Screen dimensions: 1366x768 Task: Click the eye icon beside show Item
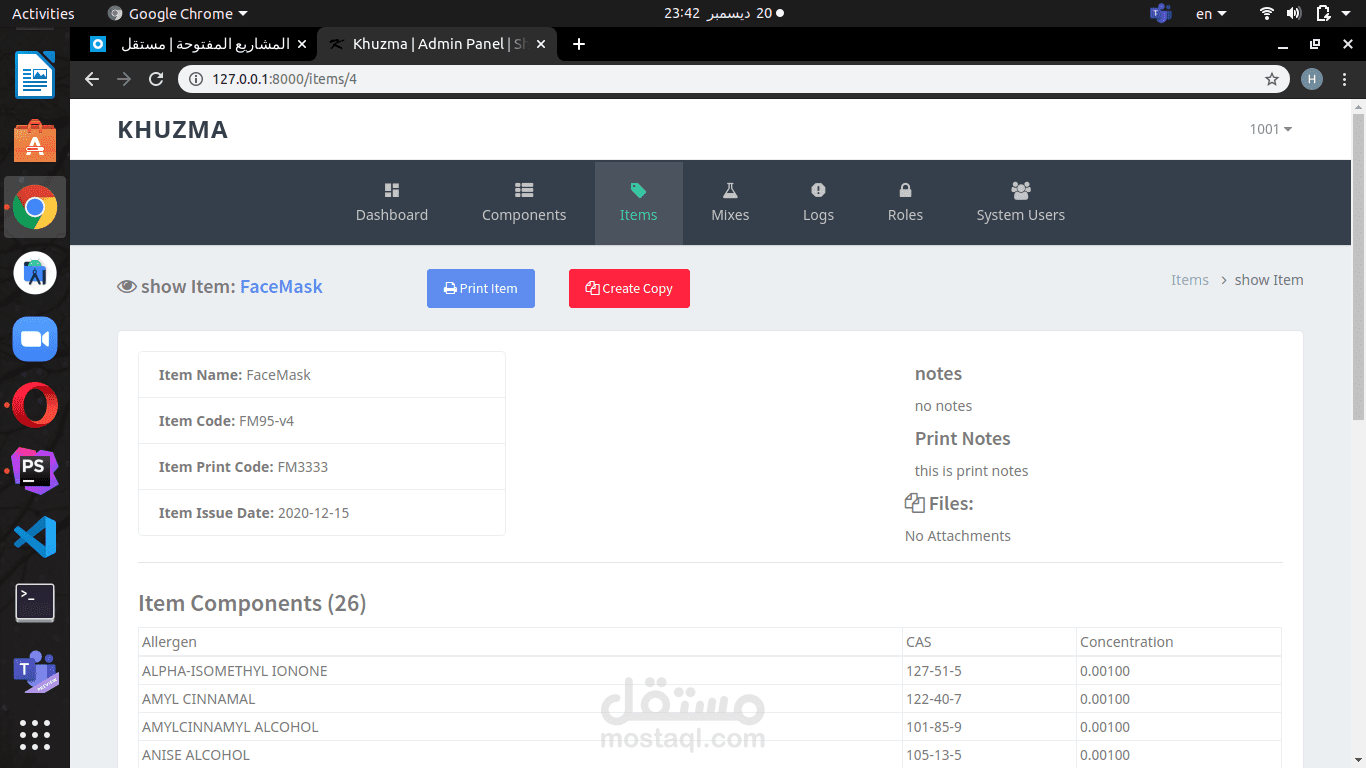tap(127, 287)
